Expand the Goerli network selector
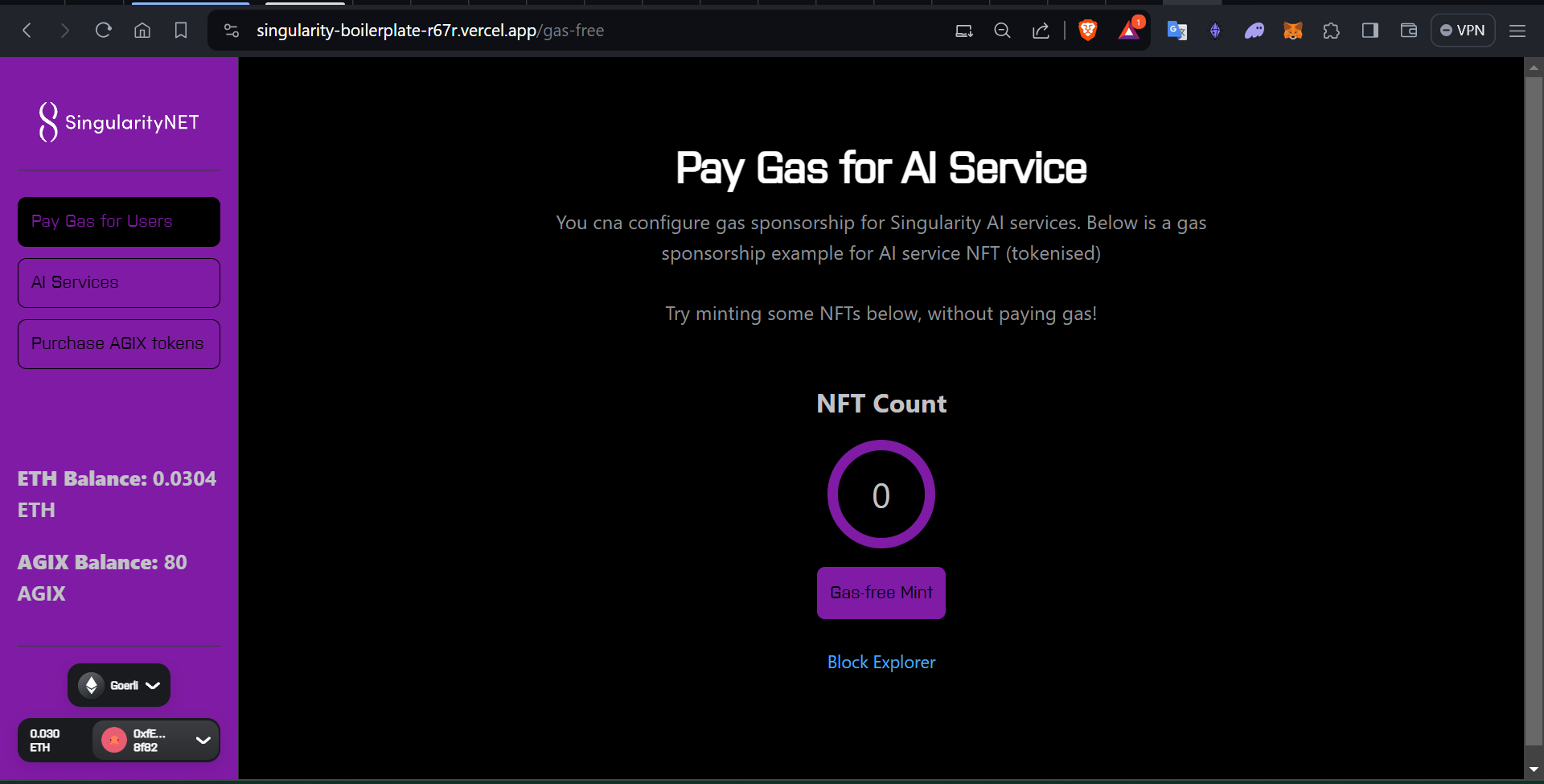1544x784 pixels. click(x=119, y=685)
